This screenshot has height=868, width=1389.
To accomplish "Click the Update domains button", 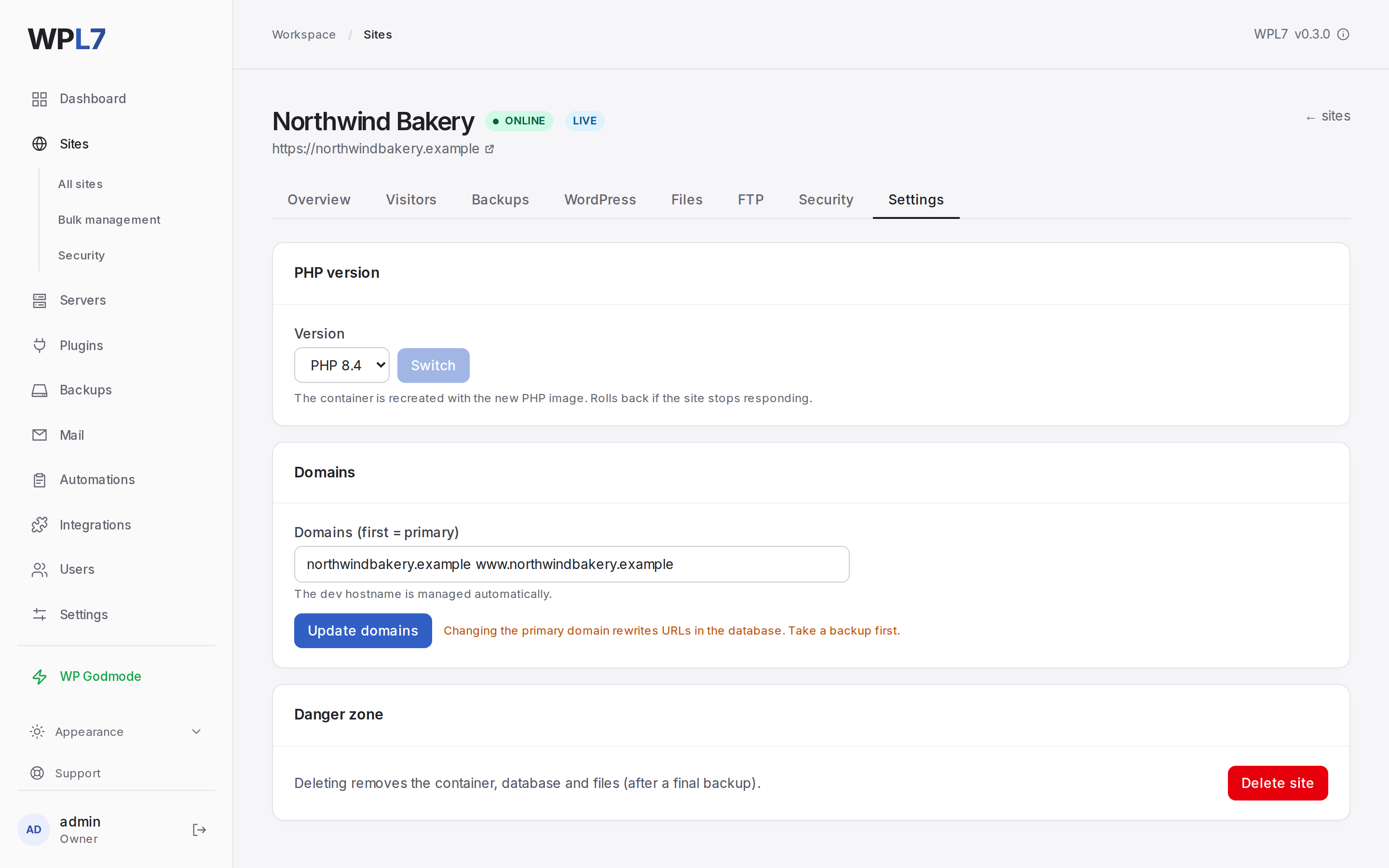I will (363, 630).
